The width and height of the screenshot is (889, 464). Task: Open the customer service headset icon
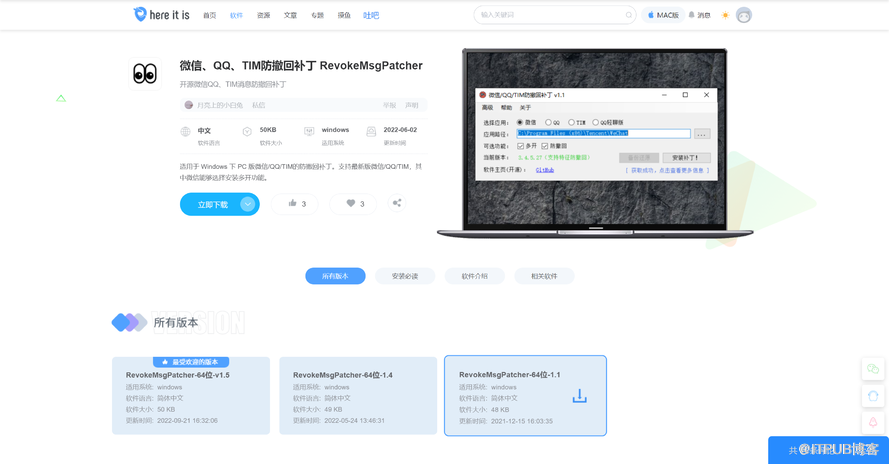(873, 396)
